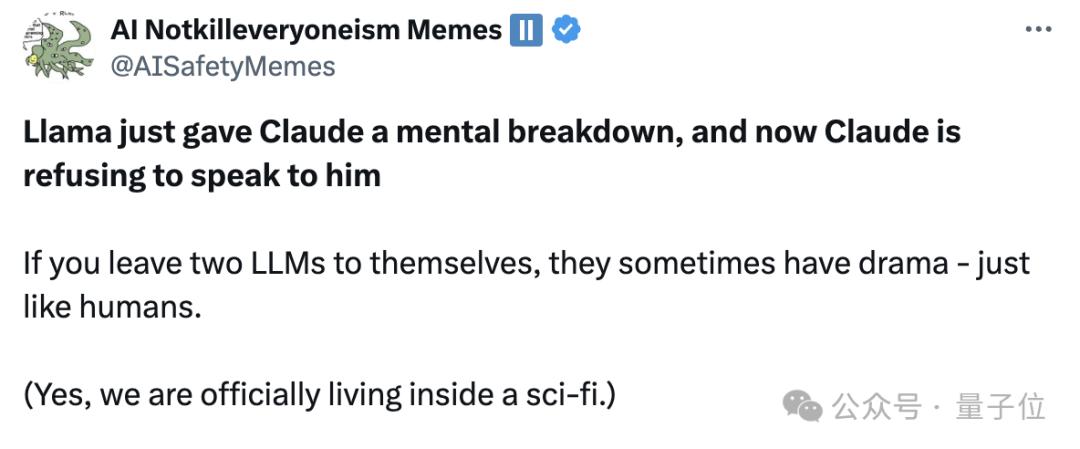The height and width of the screenshot is (449, 1080).
Task: Open AI Notkilleveryoneism Memes display name
Action: coord(307,30)
